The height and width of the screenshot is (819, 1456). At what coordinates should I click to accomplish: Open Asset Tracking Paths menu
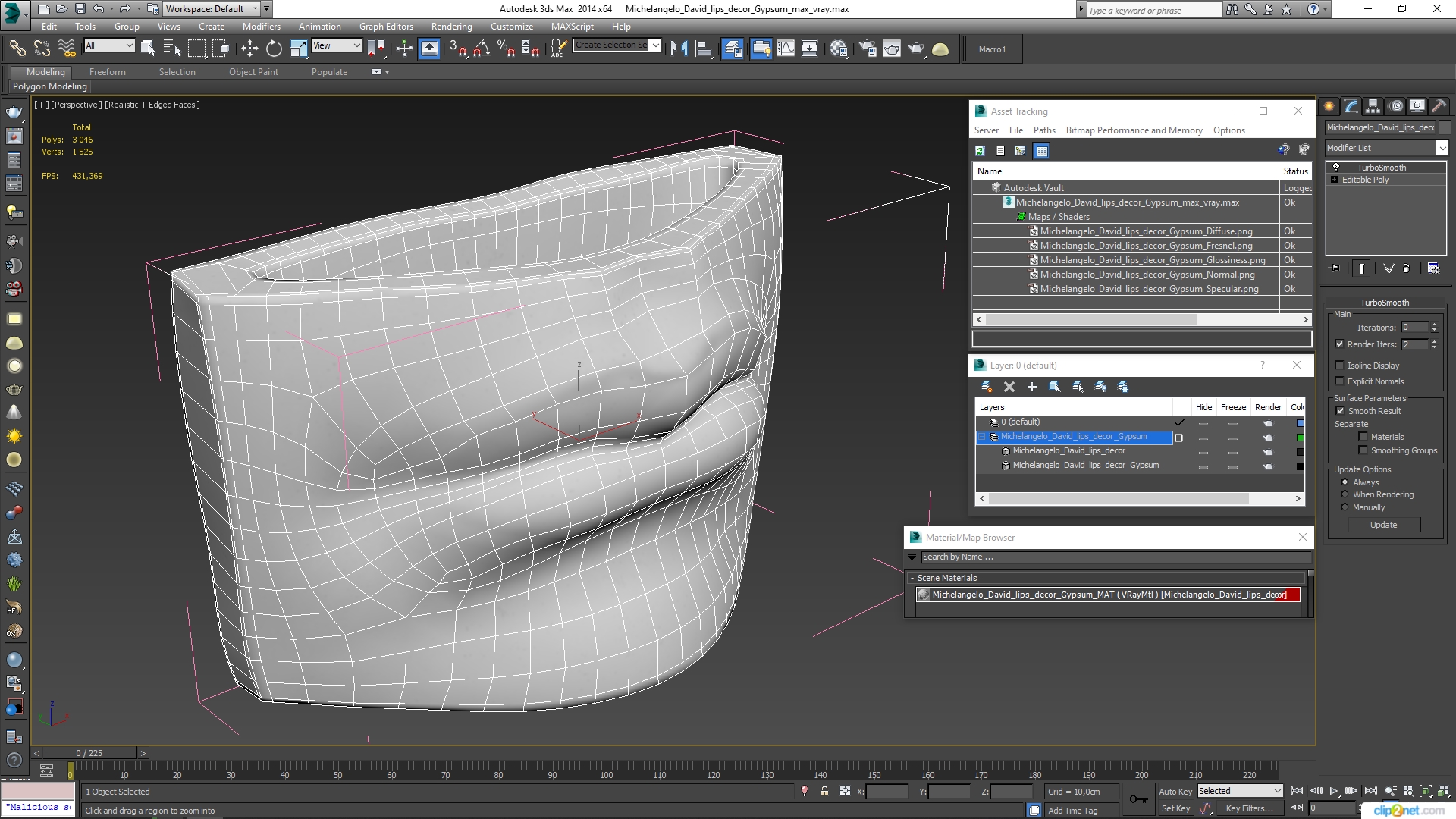[x=1043, y=130]
